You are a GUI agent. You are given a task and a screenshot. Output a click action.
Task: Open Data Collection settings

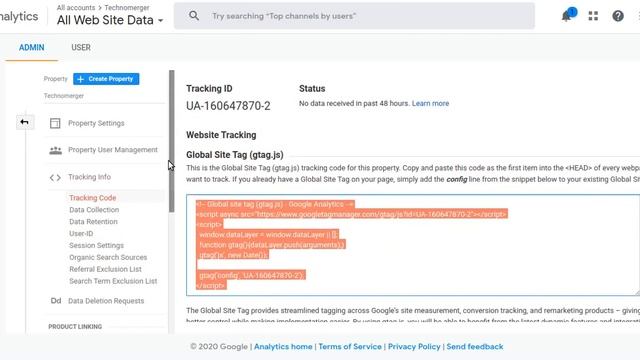point(94,209)
